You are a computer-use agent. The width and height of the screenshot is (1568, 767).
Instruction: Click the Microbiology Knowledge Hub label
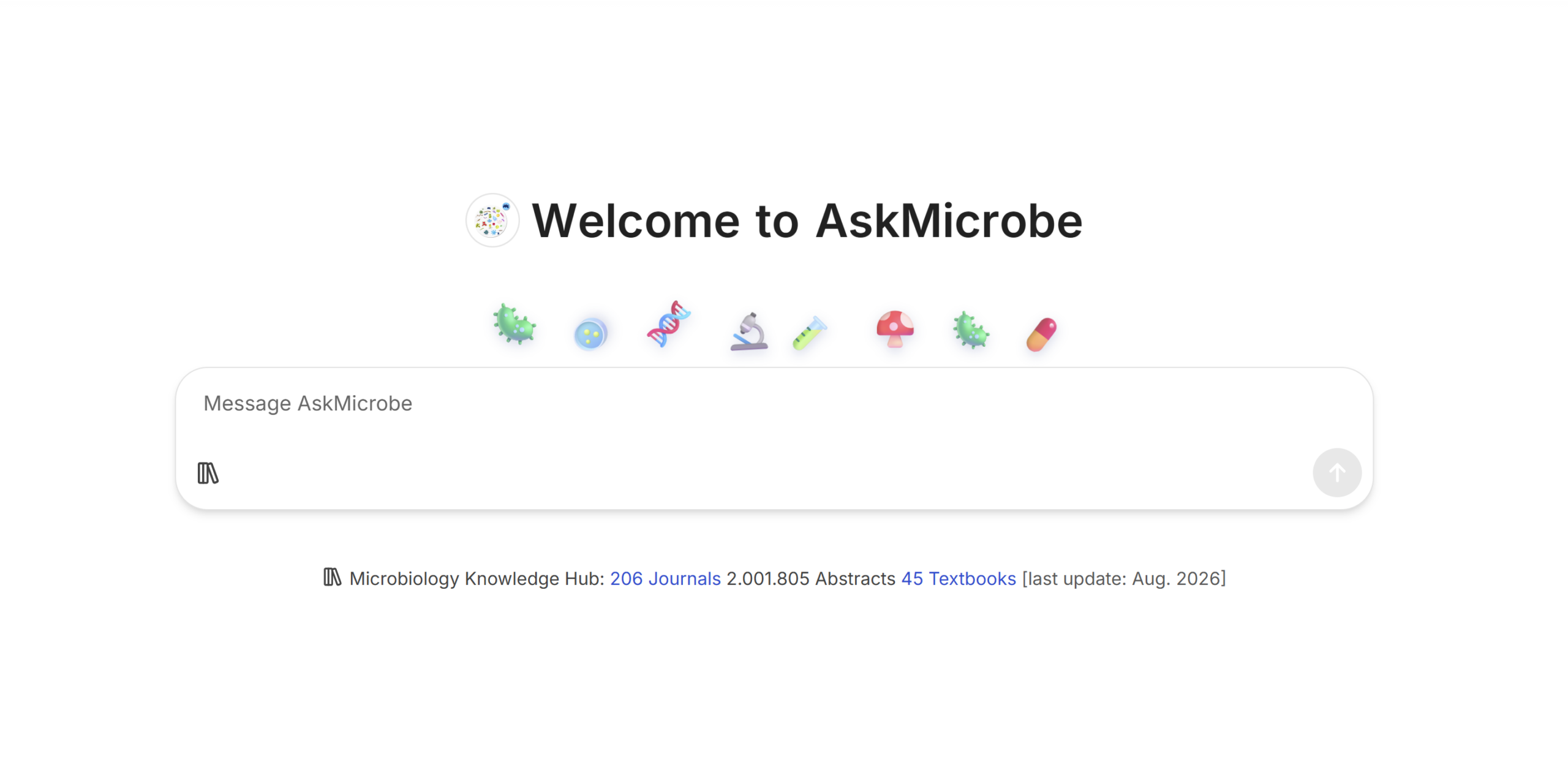pos(477,578)
